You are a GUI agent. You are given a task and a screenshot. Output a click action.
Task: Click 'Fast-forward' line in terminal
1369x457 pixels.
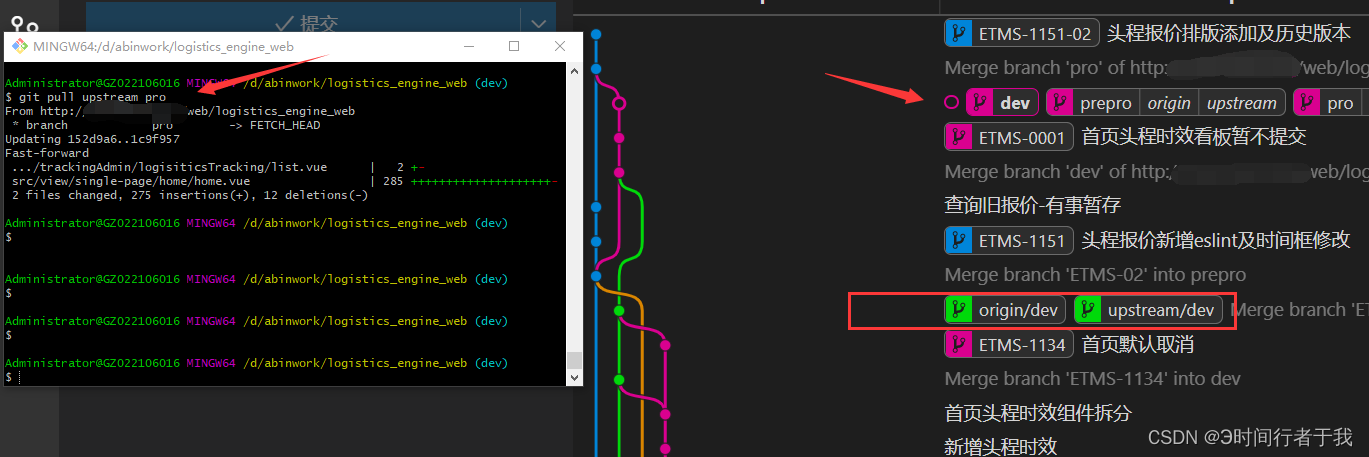tap(47, 153)
